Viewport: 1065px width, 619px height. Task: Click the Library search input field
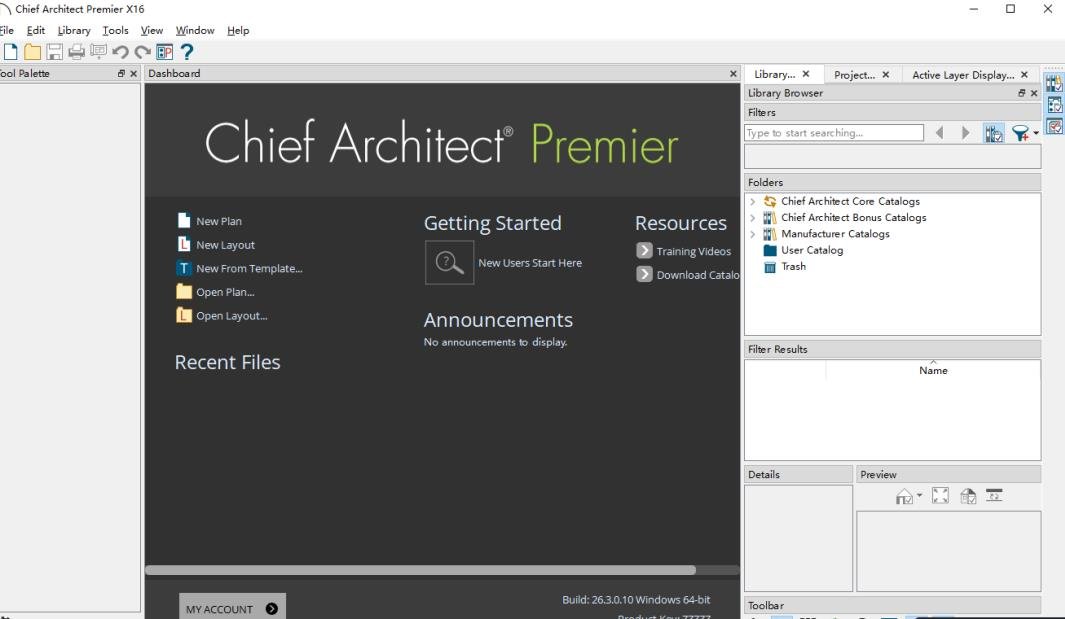point(834,133)
